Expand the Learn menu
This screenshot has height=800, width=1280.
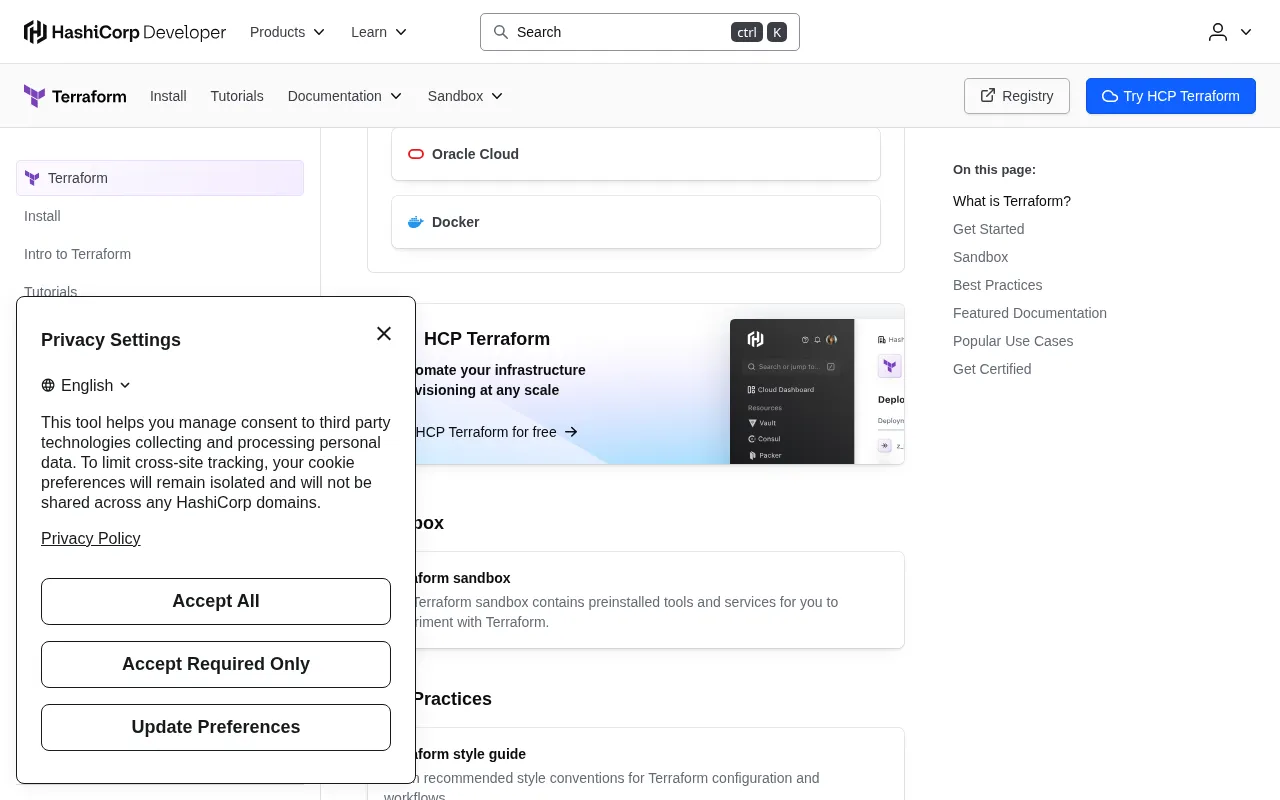click(x=379, y=32)
